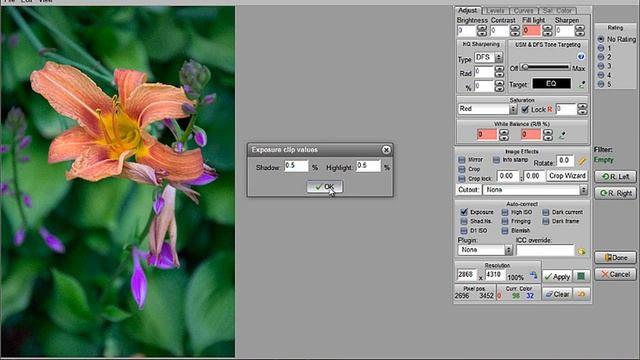
Task: Click the Highlight clip percentage field
Action: coord(368,166)
